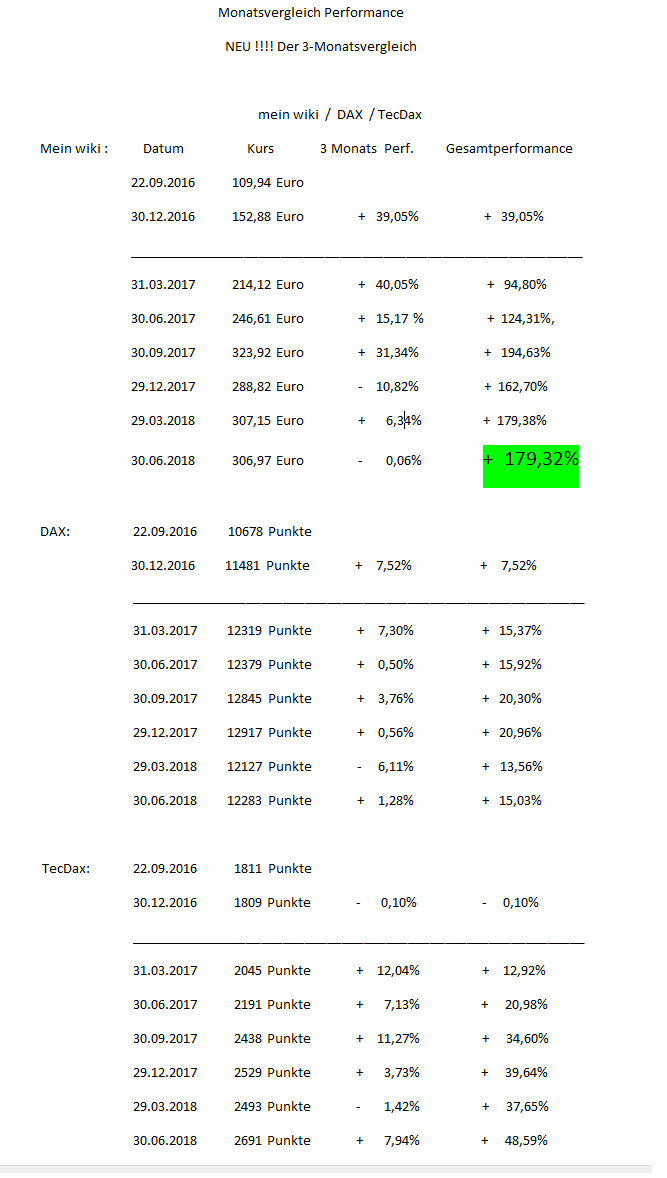Select the 'NEU !!!! Der 3-Monatsvergleich' heading
The height and width of the screenshot is (1178, 667).
321,47
